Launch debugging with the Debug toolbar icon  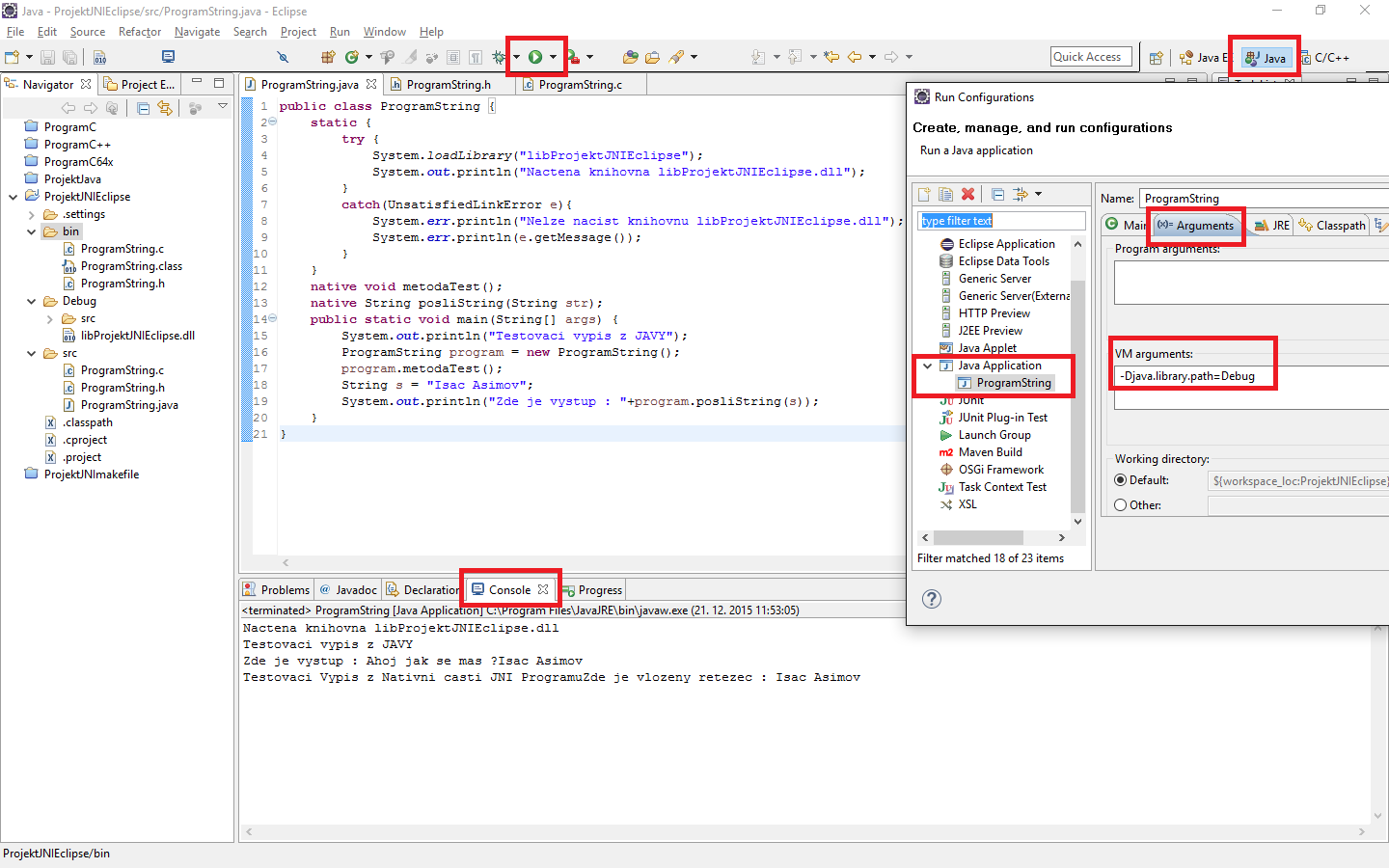click(x=500, y=56)
